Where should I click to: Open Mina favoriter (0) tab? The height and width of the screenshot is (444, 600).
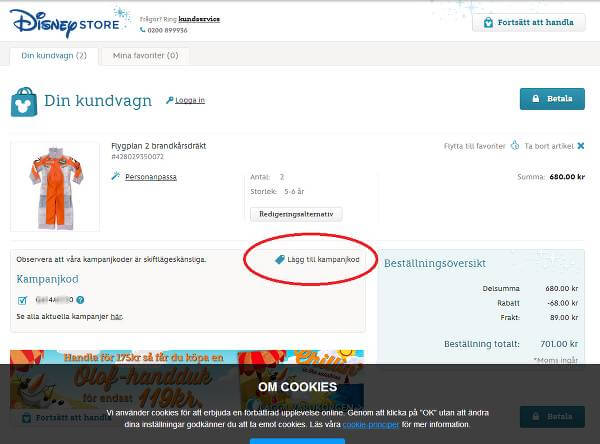coord(145,56)
